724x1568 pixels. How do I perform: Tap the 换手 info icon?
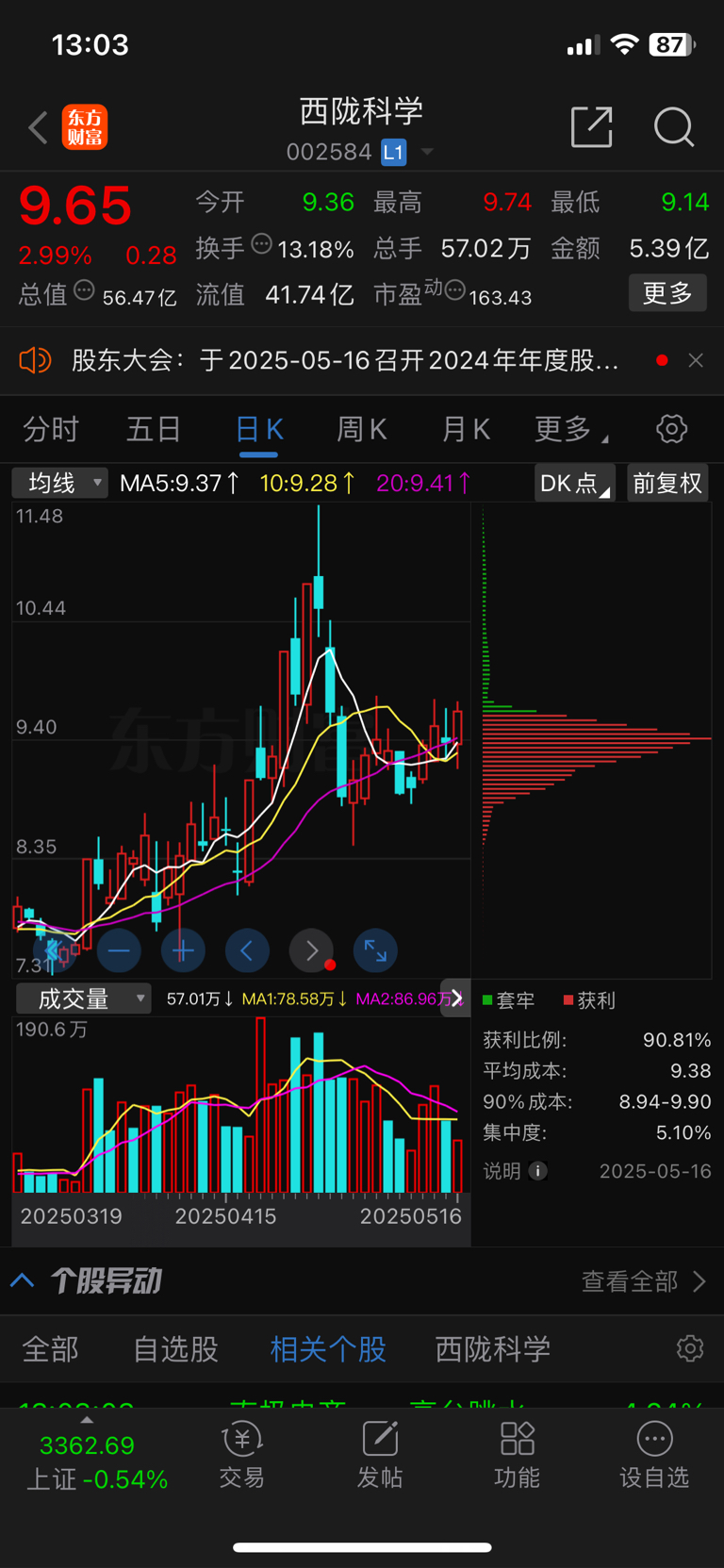point(262,245)
